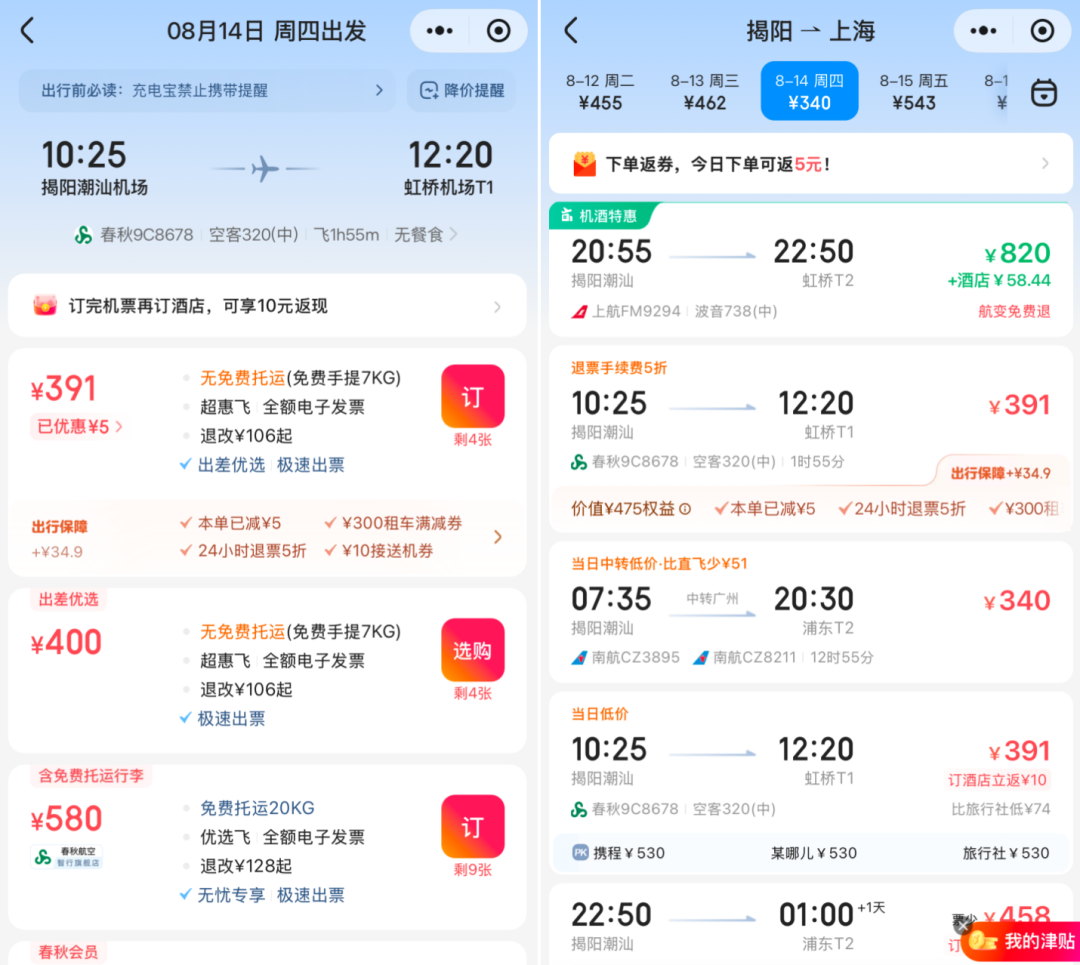Tap the target/radar icon beside the ellipsis
The width and height of the screenshot is (1080, 965).
(497, 31)
